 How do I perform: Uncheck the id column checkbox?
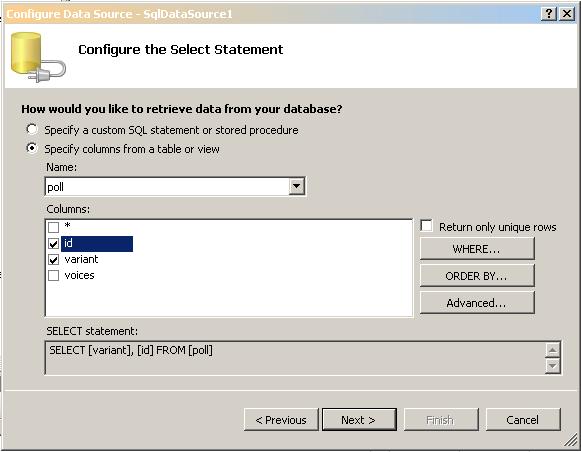pos(53,243)
